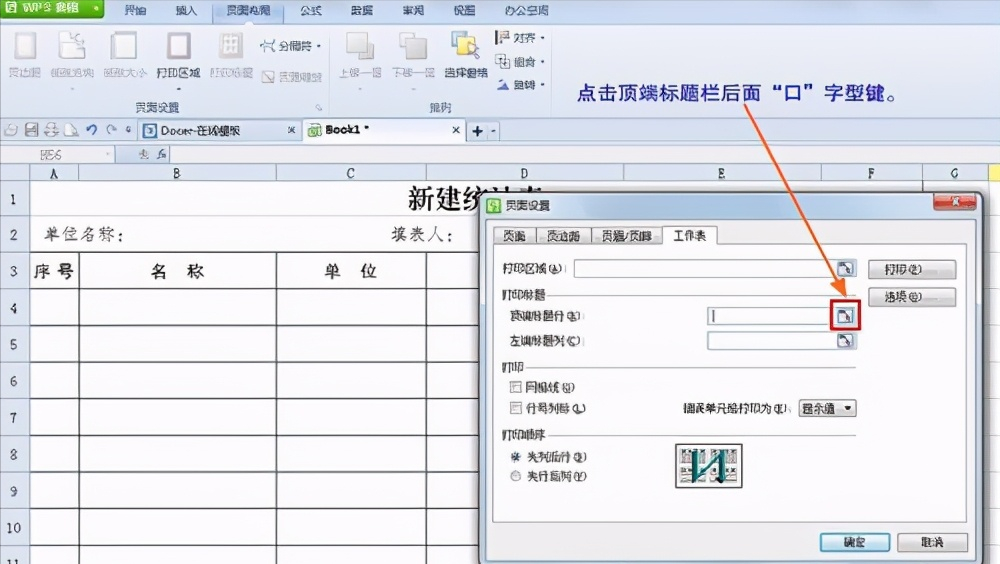Enable the Gridlines (网格线) checkbox
1000x564 pixels.
[x=516, y=387]
